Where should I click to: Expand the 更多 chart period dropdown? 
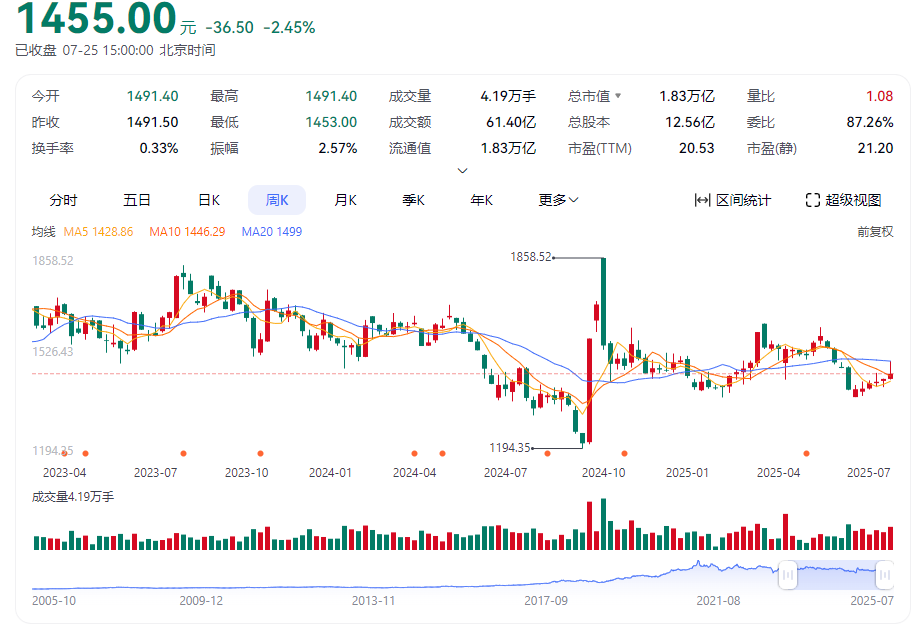(x=558, y=200)
